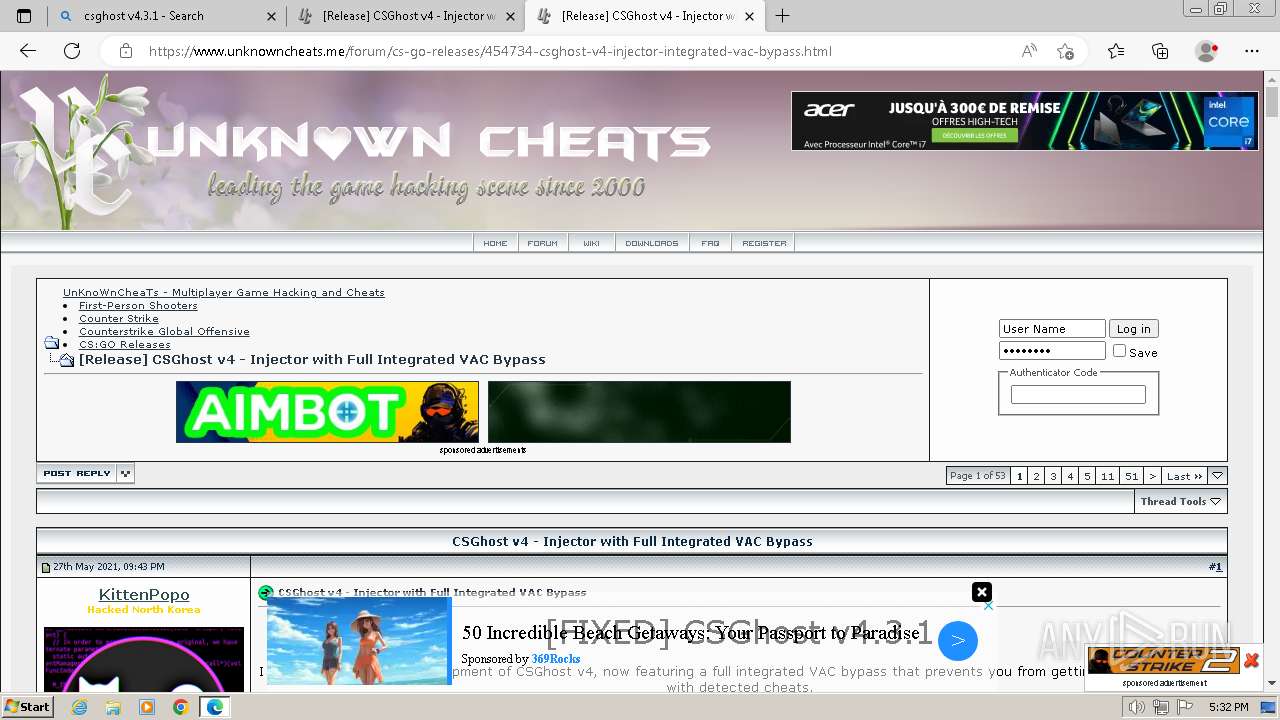Open Collections panel
This screenshot has height=720, width=1280.
click(x=1160, y=51)
